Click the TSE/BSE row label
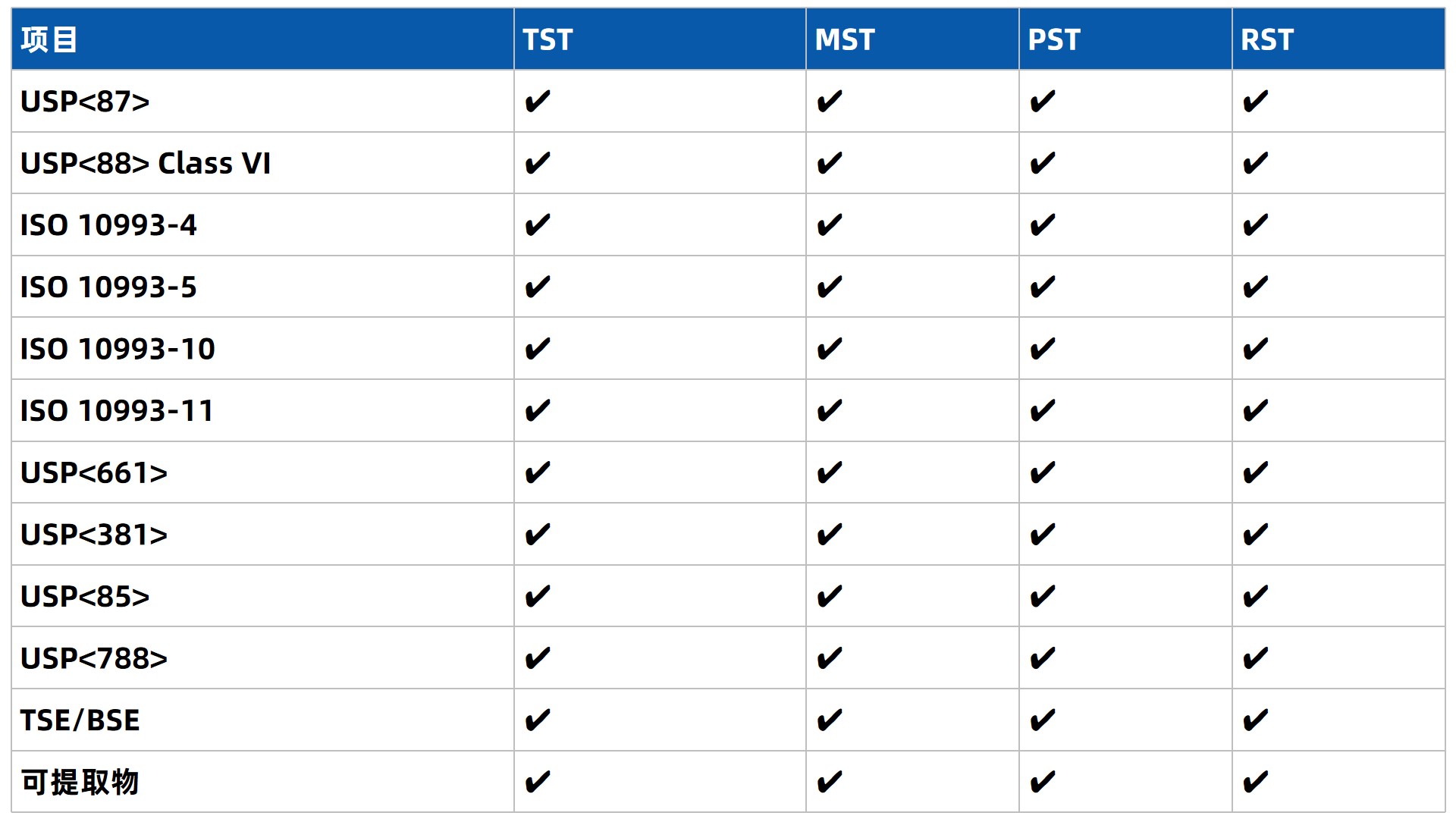The width and height of the screenshot is (1456, 819). click(80, 720)
